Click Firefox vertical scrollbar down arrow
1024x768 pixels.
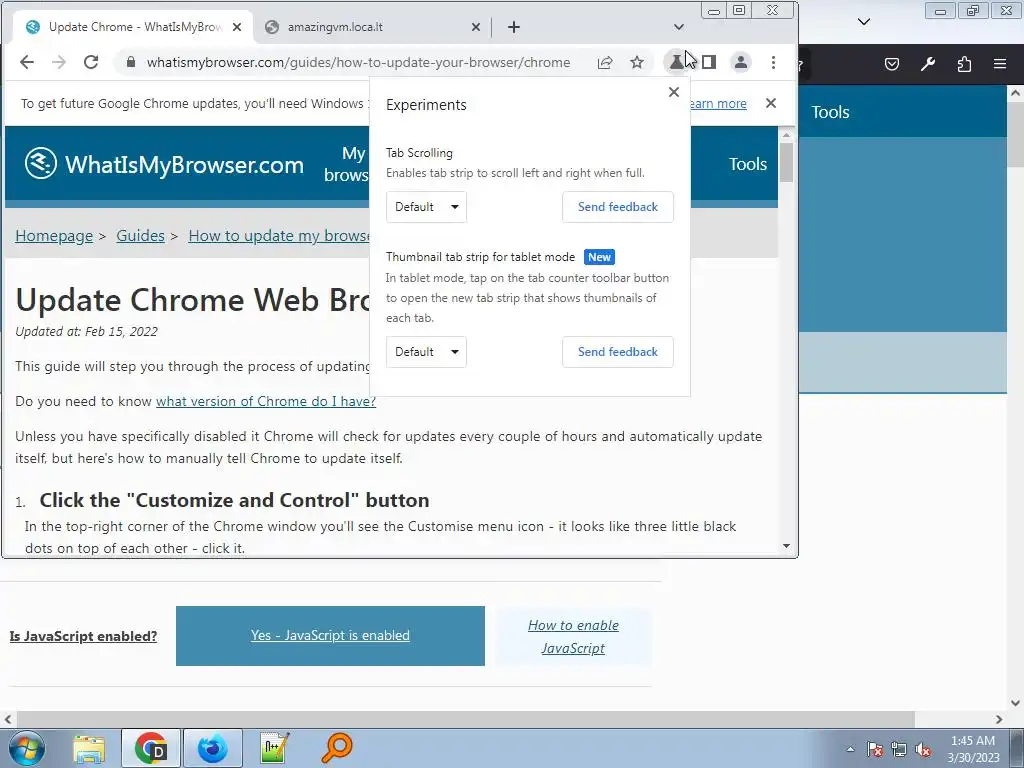(1016, 703)
